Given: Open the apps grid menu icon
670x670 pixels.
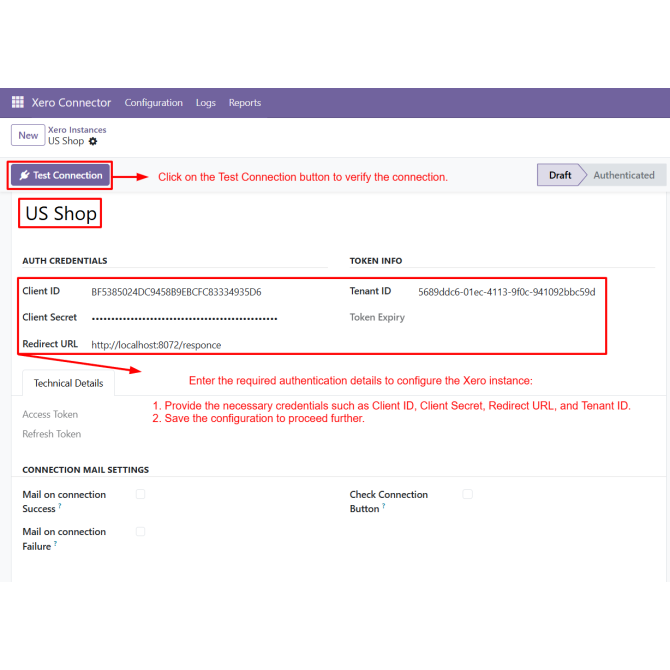Looking at the screenshot, I should (18, 102).
